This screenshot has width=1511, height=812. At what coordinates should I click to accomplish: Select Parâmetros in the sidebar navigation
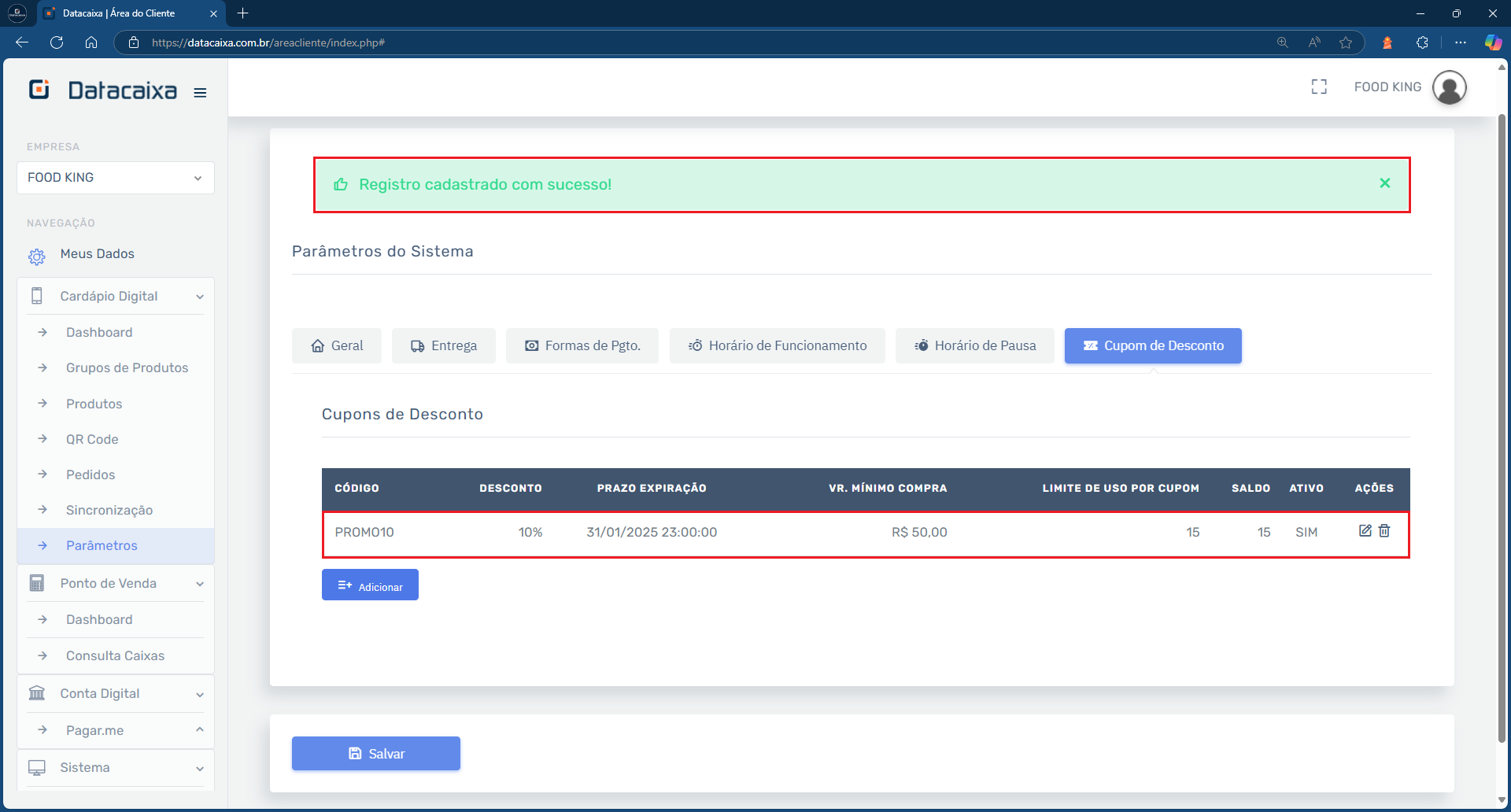102,545
